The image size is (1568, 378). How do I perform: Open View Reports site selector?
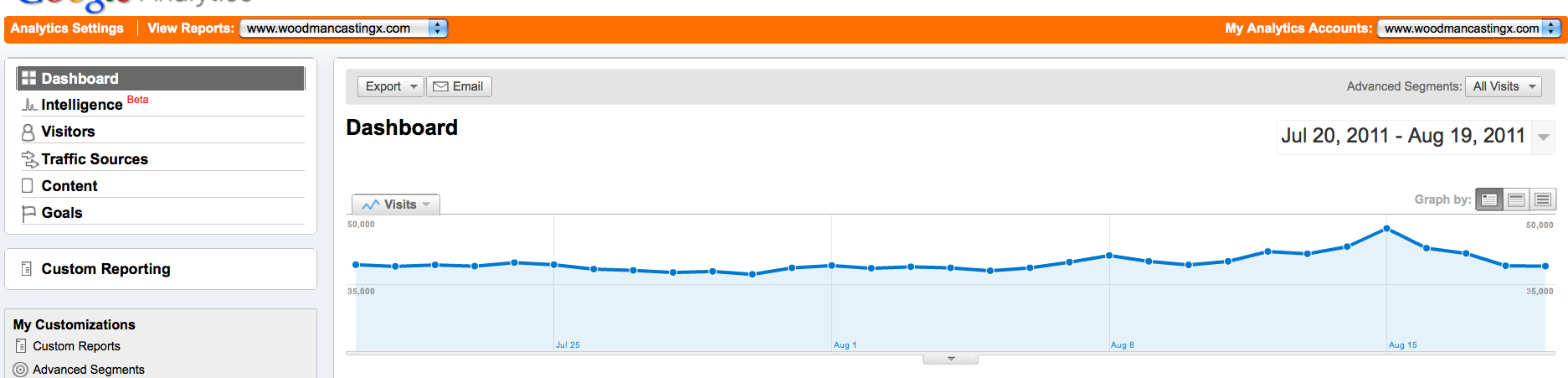point(343,28)
